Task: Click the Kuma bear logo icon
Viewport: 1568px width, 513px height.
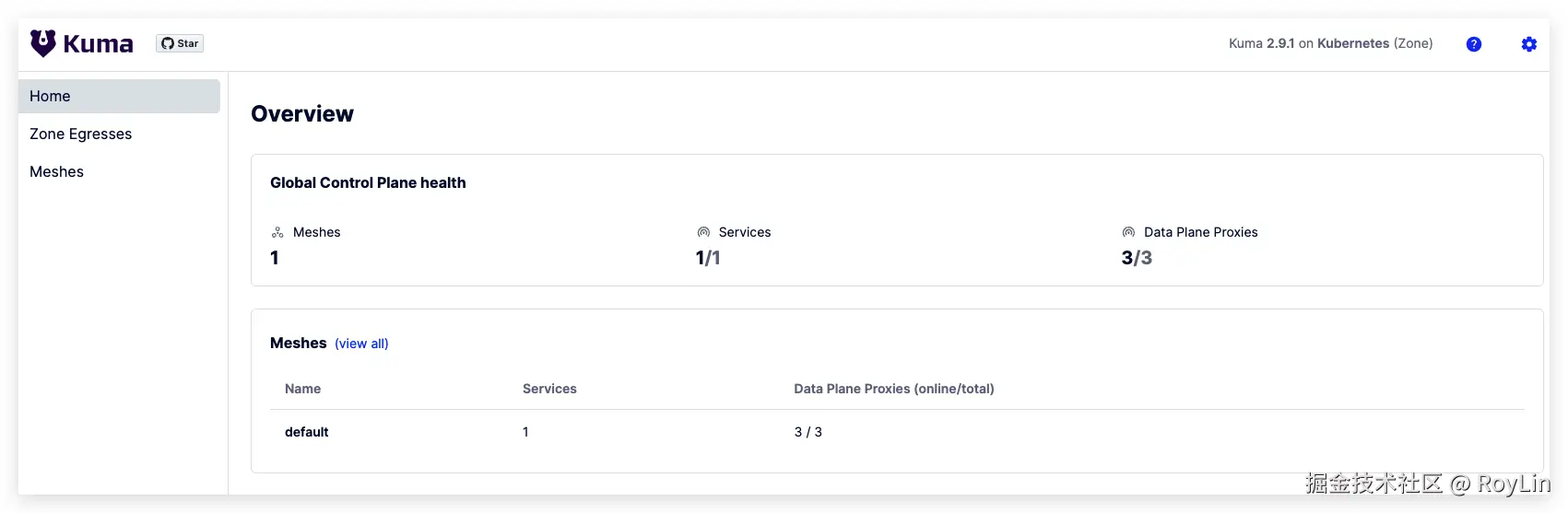Action: pos(43,43)
